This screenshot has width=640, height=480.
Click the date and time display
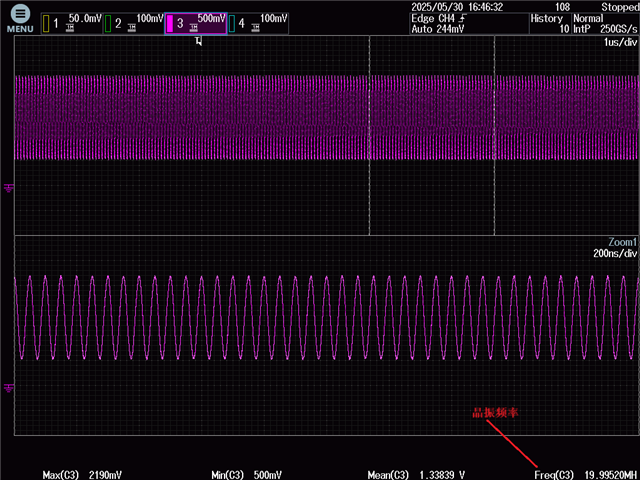click(456, 7)
